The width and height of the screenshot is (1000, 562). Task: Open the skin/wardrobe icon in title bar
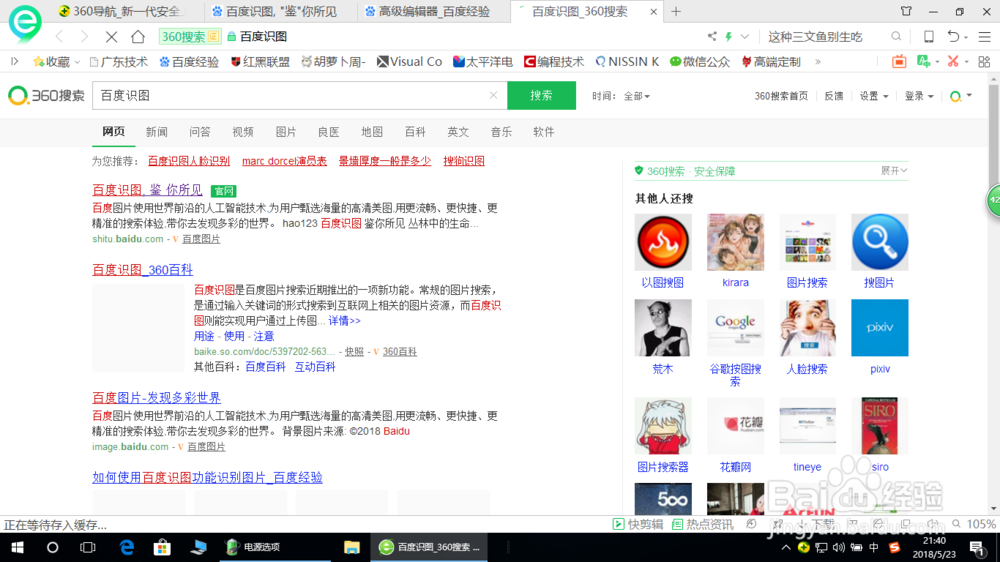[906, 11]
